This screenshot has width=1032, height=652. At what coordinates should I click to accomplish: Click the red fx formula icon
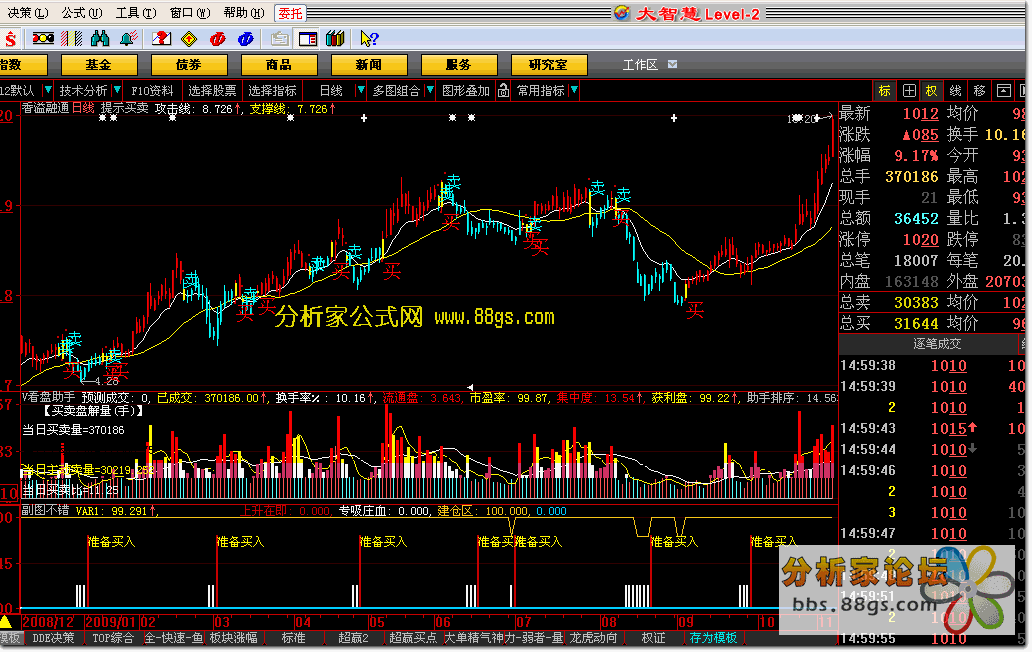tap(218, 39)
